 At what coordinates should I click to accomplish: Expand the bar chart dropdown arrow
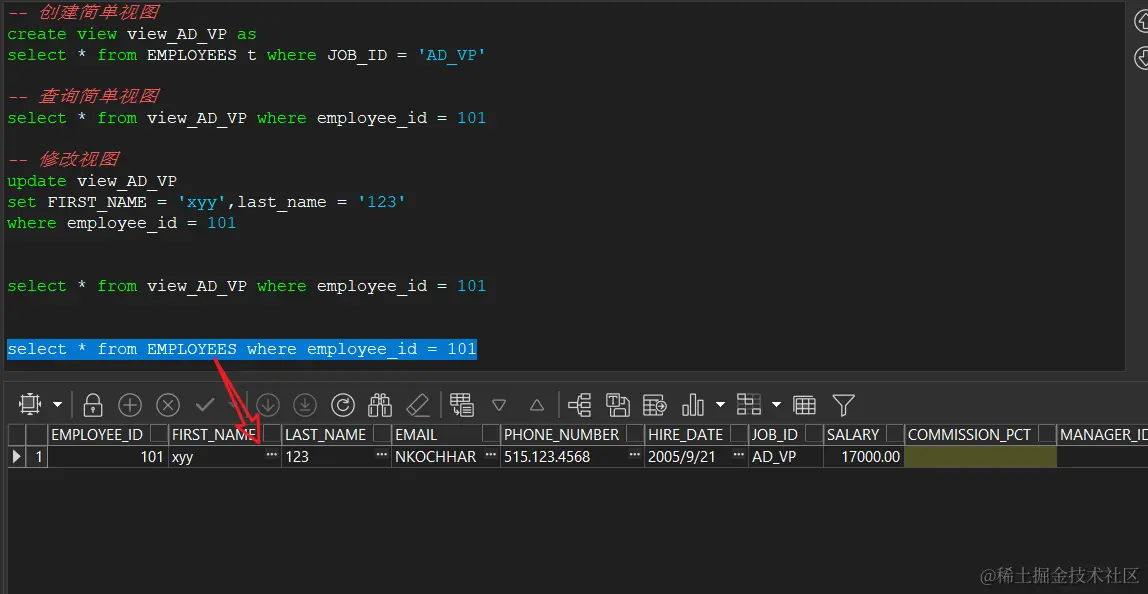720,404
